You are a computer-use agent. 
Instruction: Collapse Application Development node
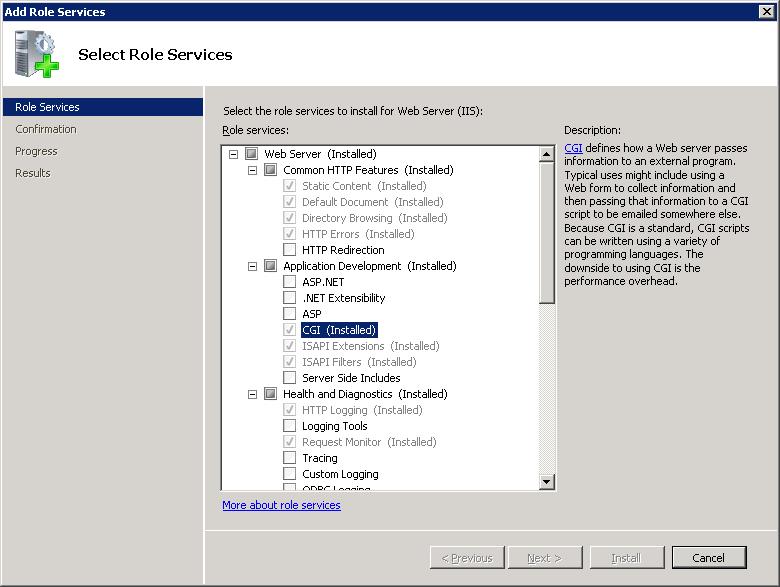pyautogui.click(x=252, y=266)
